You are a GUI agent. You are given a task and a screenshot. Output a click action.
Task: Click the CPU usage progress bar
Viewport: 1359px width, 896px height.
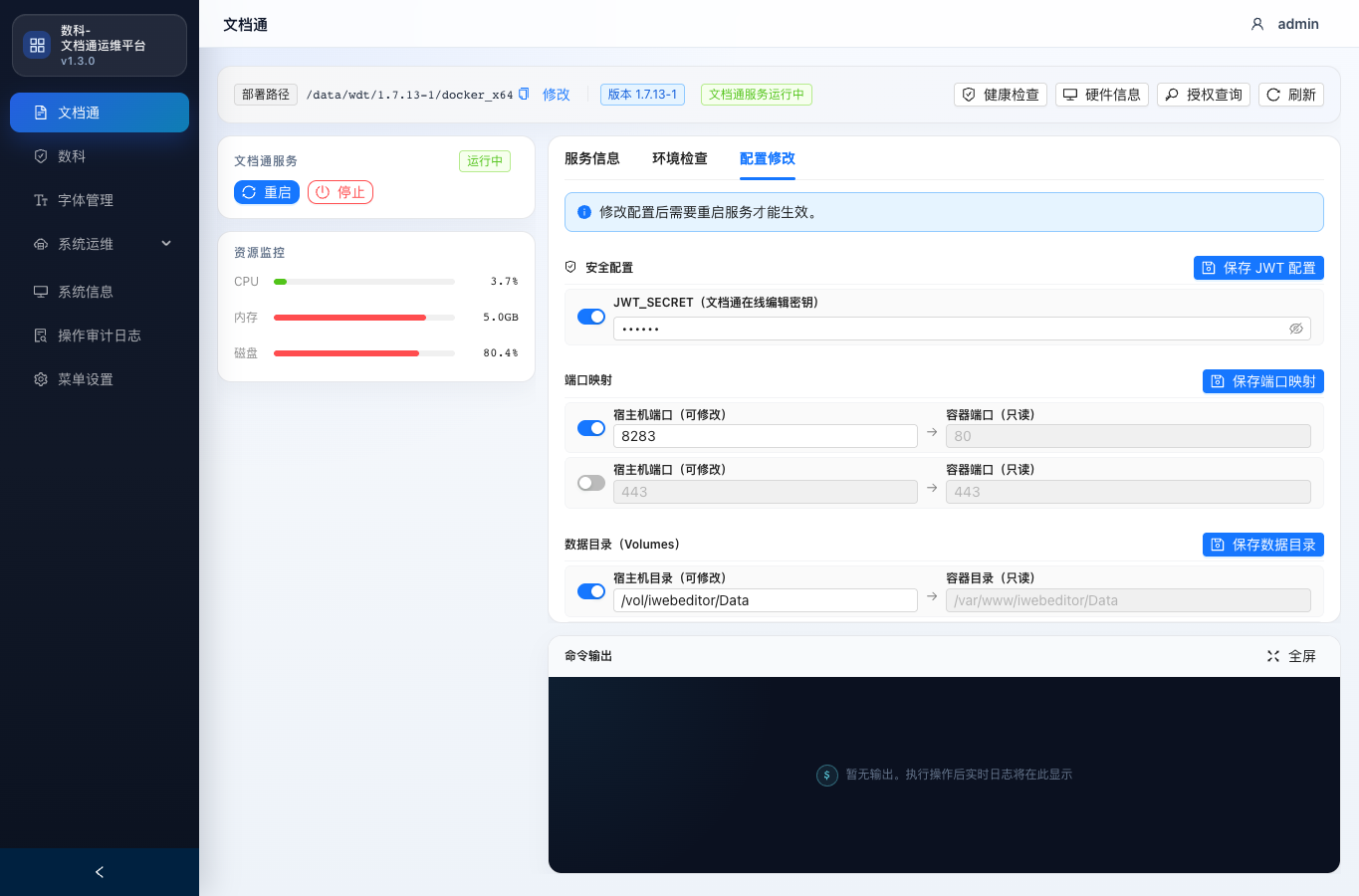(364, 282)
